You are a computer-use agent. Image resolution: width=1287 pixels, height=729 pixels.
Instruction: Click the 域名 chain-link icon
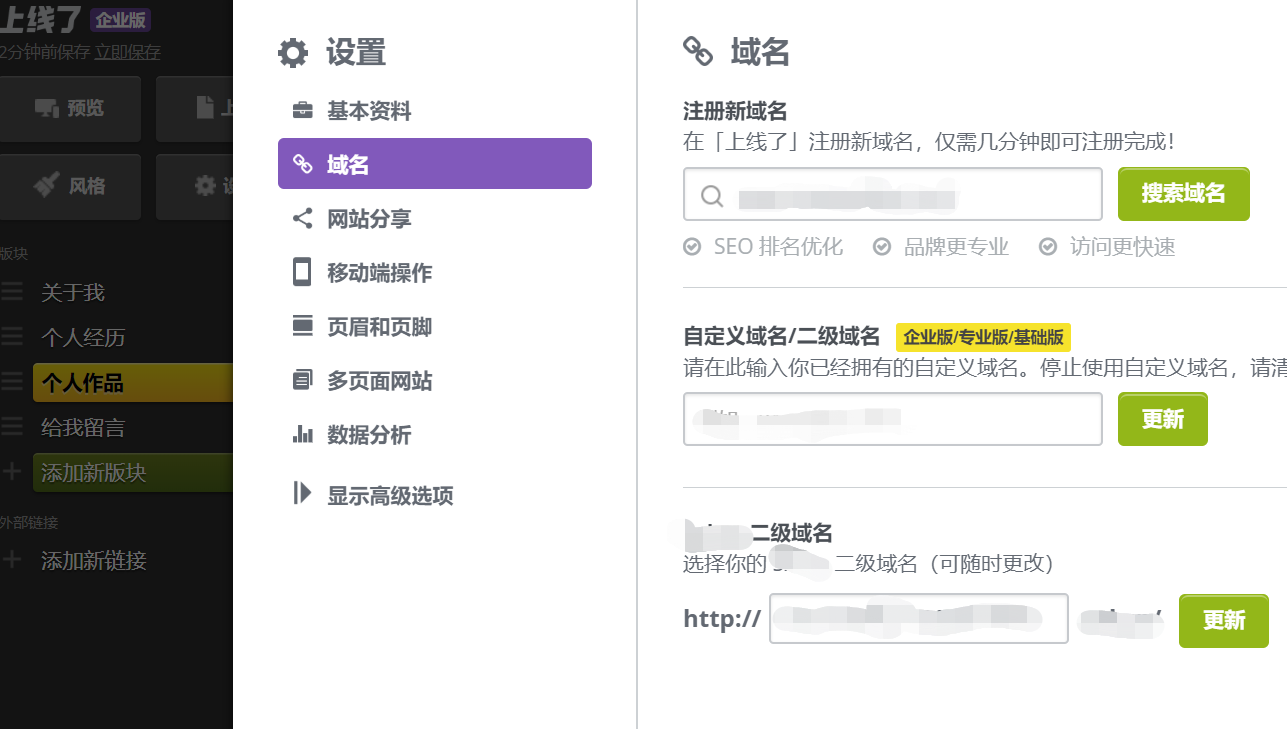tap(302, 163)
